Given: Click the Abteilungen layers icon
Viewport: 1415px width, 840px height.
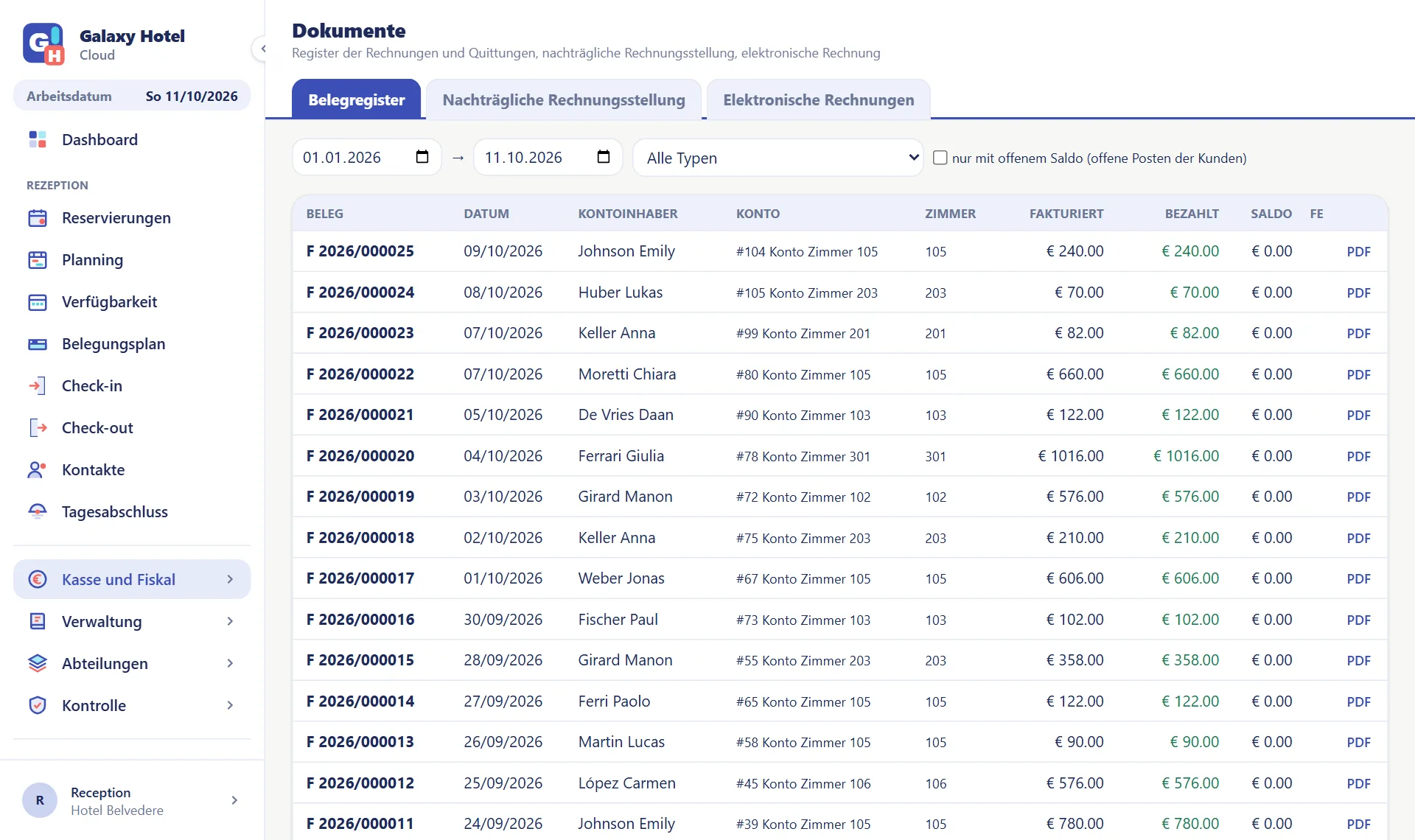Looking at the screenshot, I should [38, 664].
